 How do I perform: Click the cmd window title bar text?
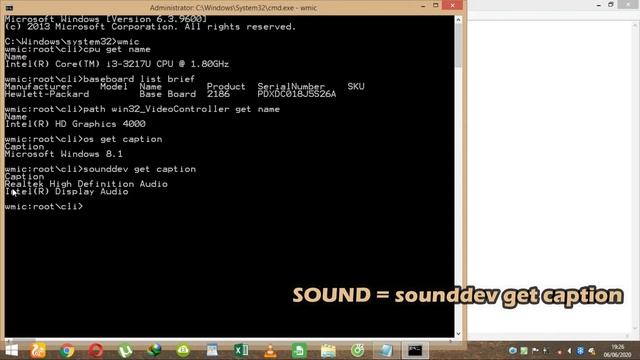tap(233, 8)
